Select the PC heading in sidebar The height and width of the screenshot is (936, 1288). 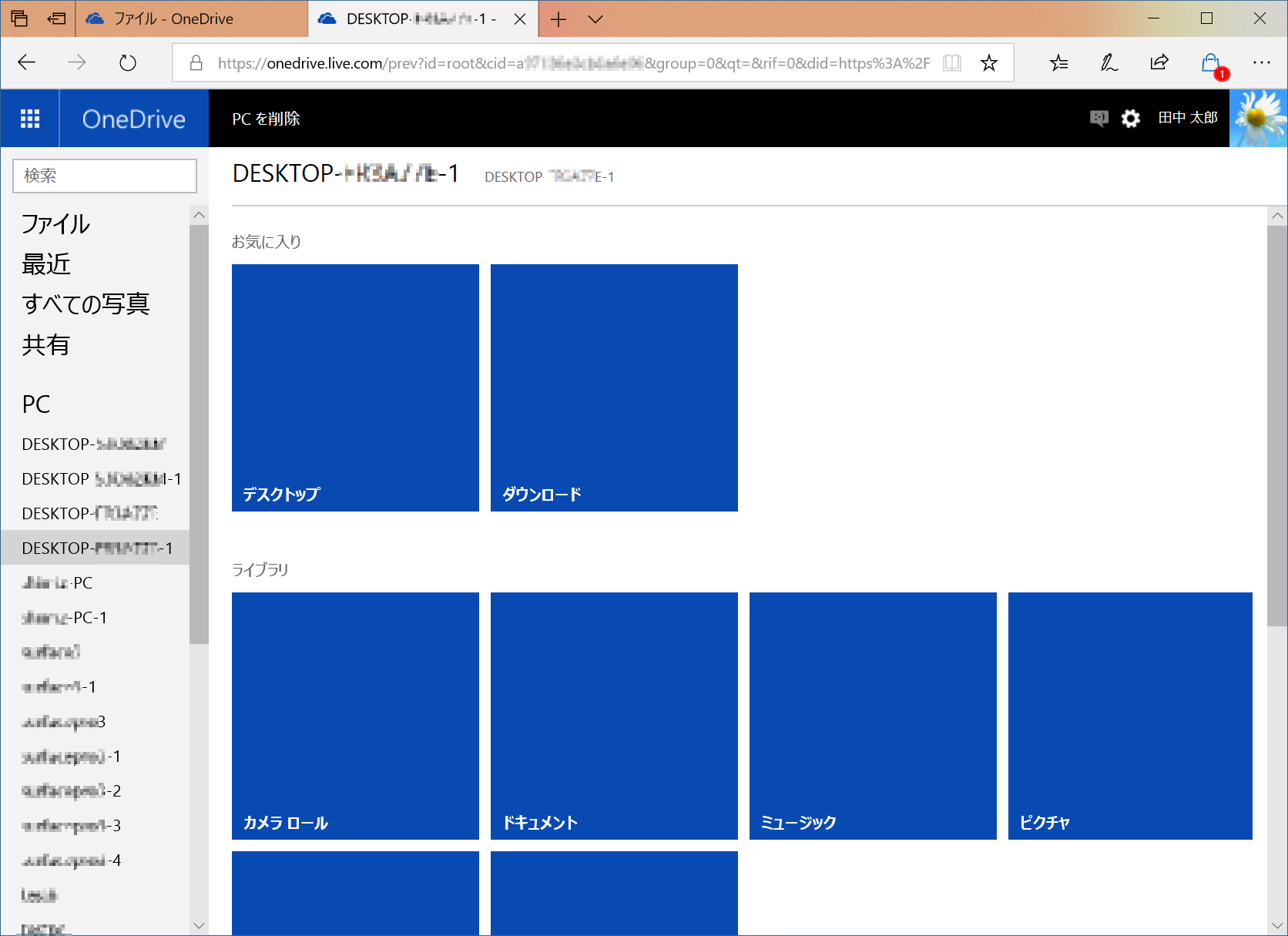pyautogui.click(x=36, y=404)
